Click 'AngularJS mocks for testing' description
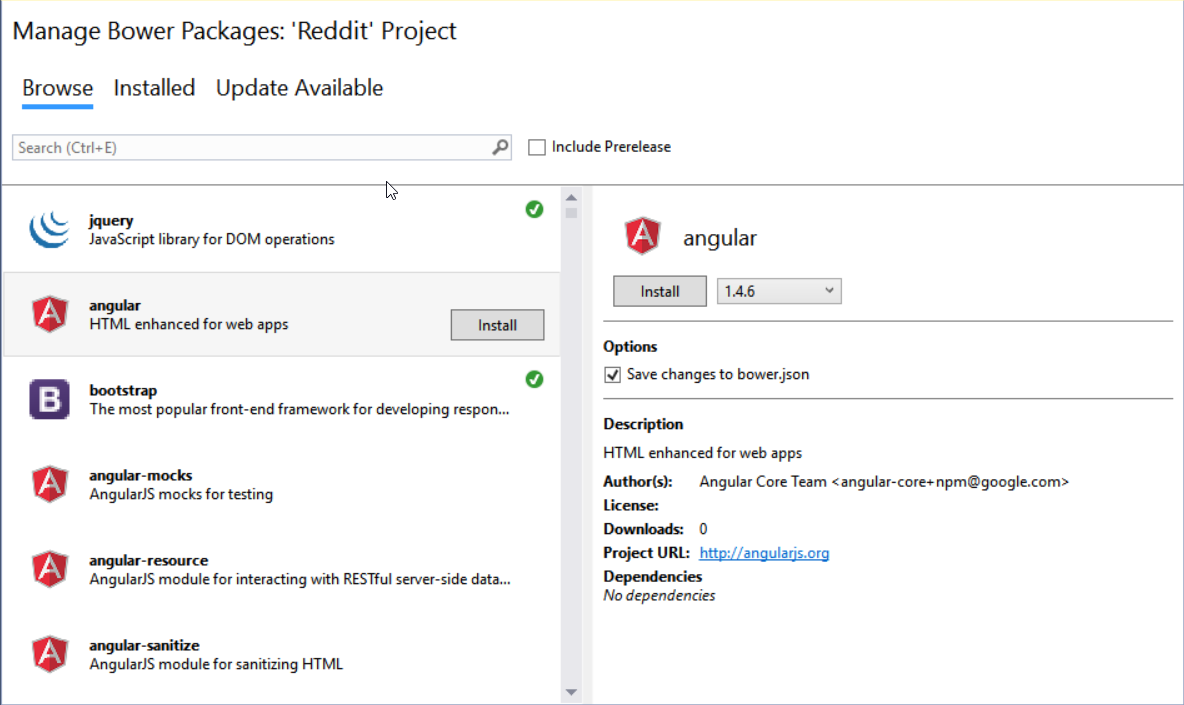The image size is (1184, 705). pyautogui.click(x=181, y=494)
